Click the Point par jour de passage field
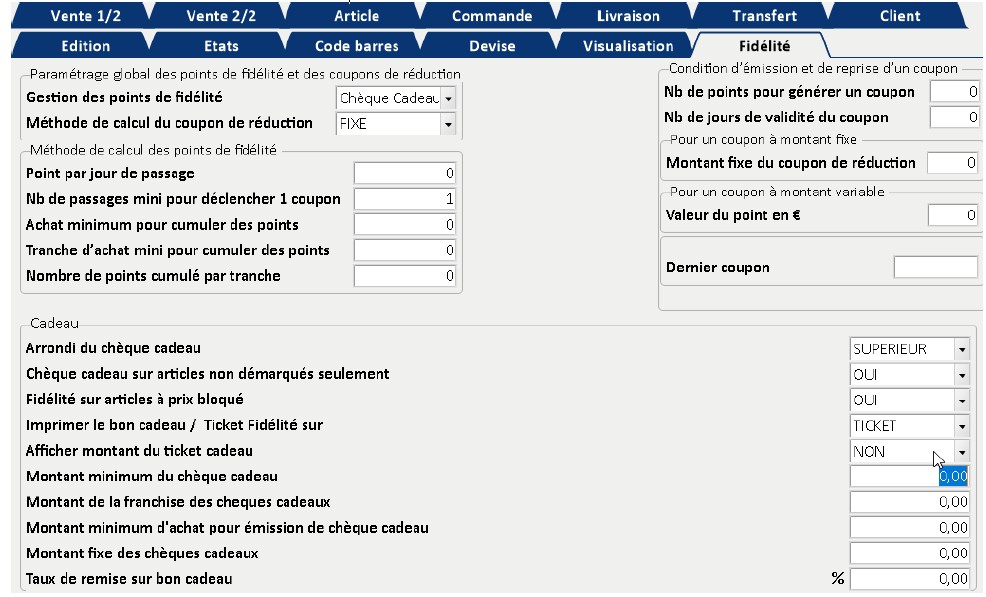 [404, 174]
